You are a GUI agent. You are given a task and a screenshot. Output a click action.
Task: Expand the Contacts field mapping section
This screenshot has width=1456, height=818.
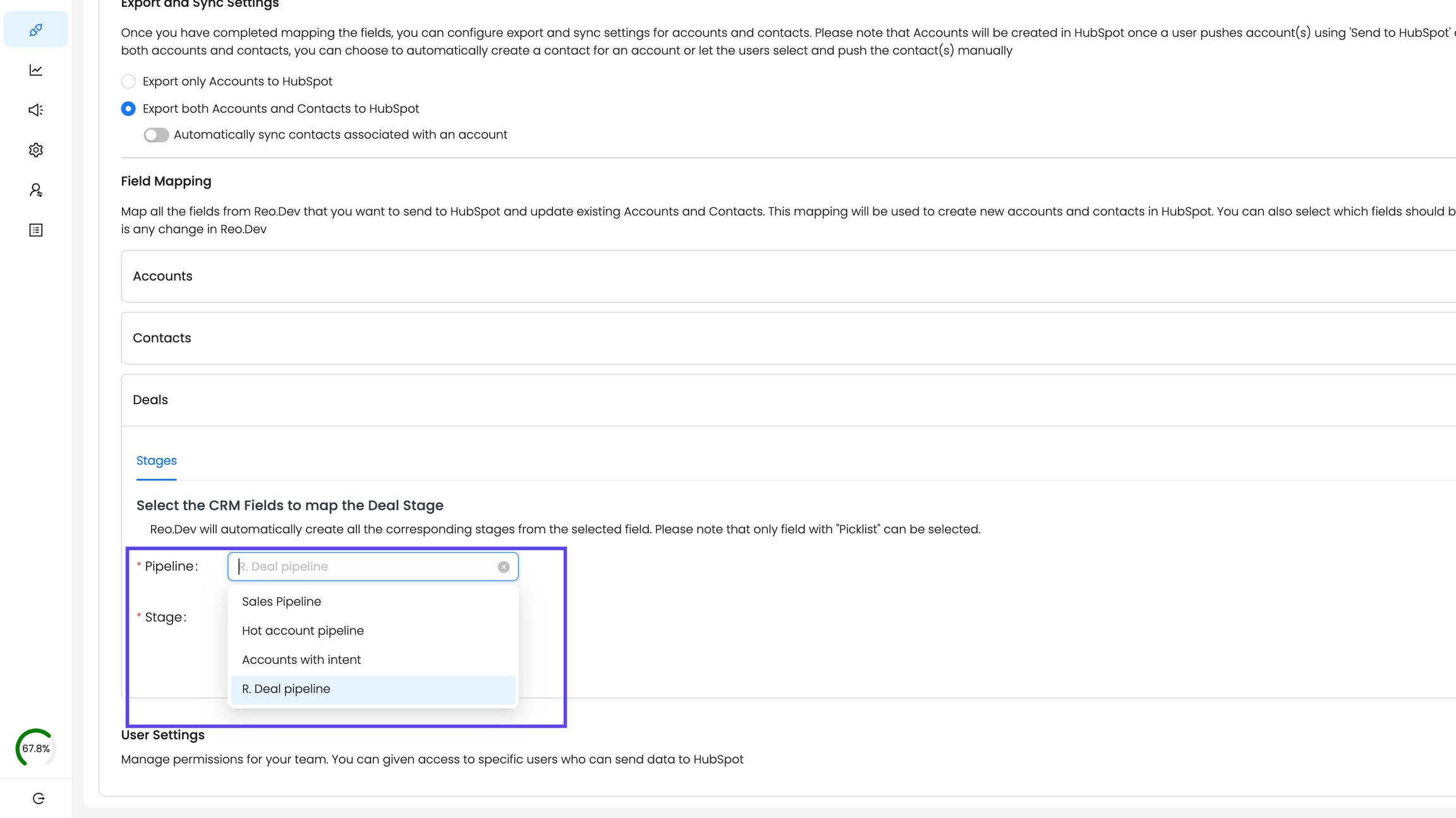pyautogui.click(x=162, y=338)
